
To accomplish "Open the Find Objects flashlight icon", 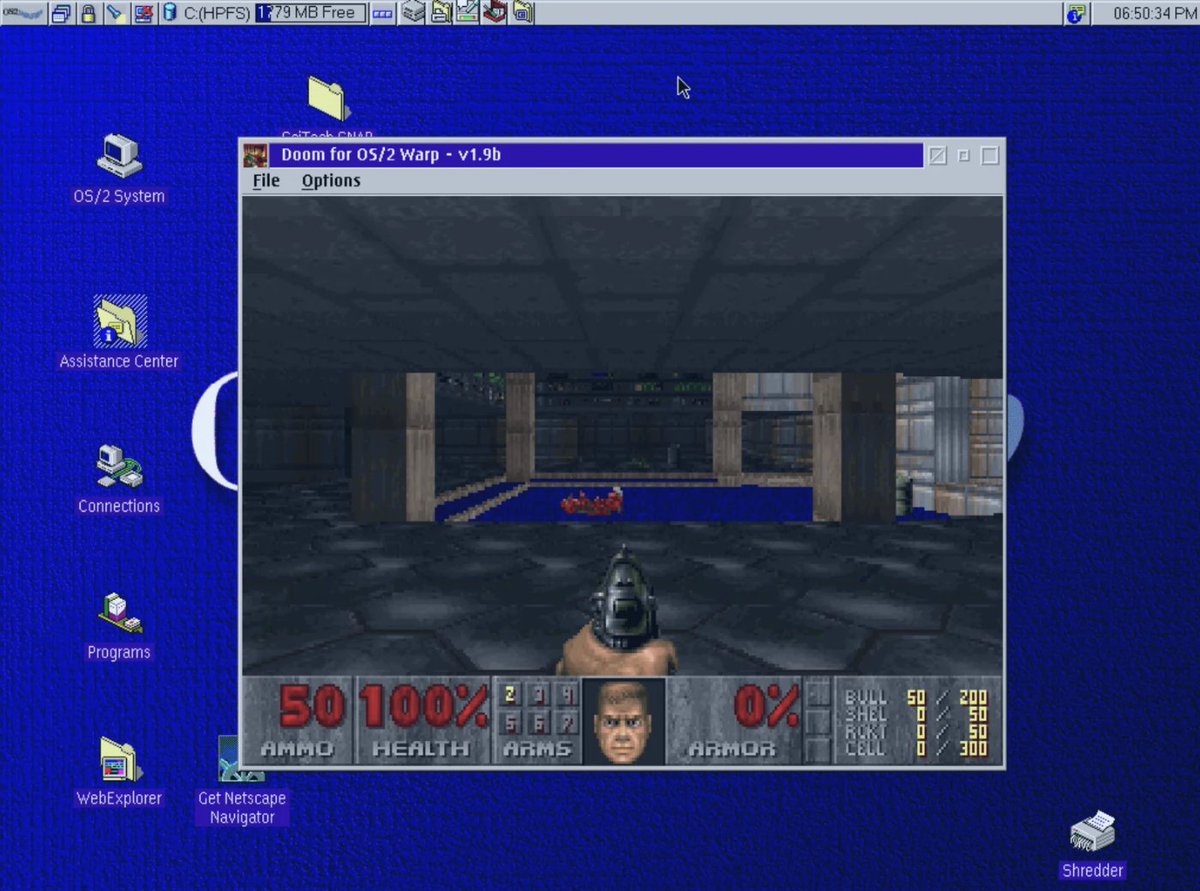I will 116,13.
